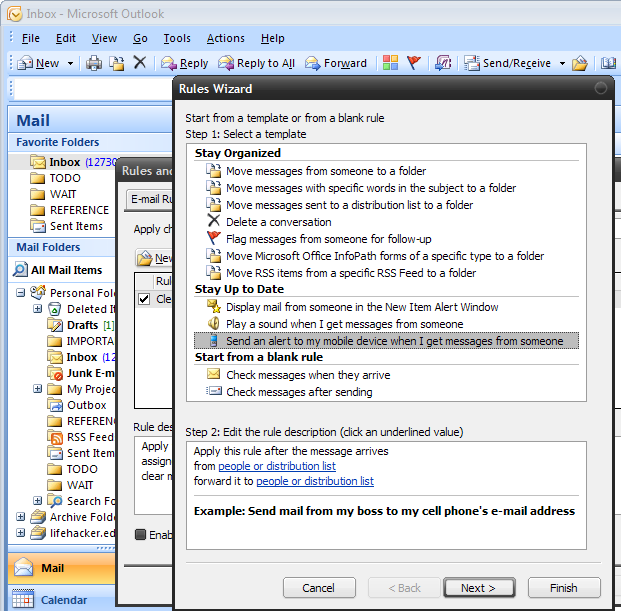Open the New item dropdown arrow
Screen dimensions: 621x611
(70, 63)
